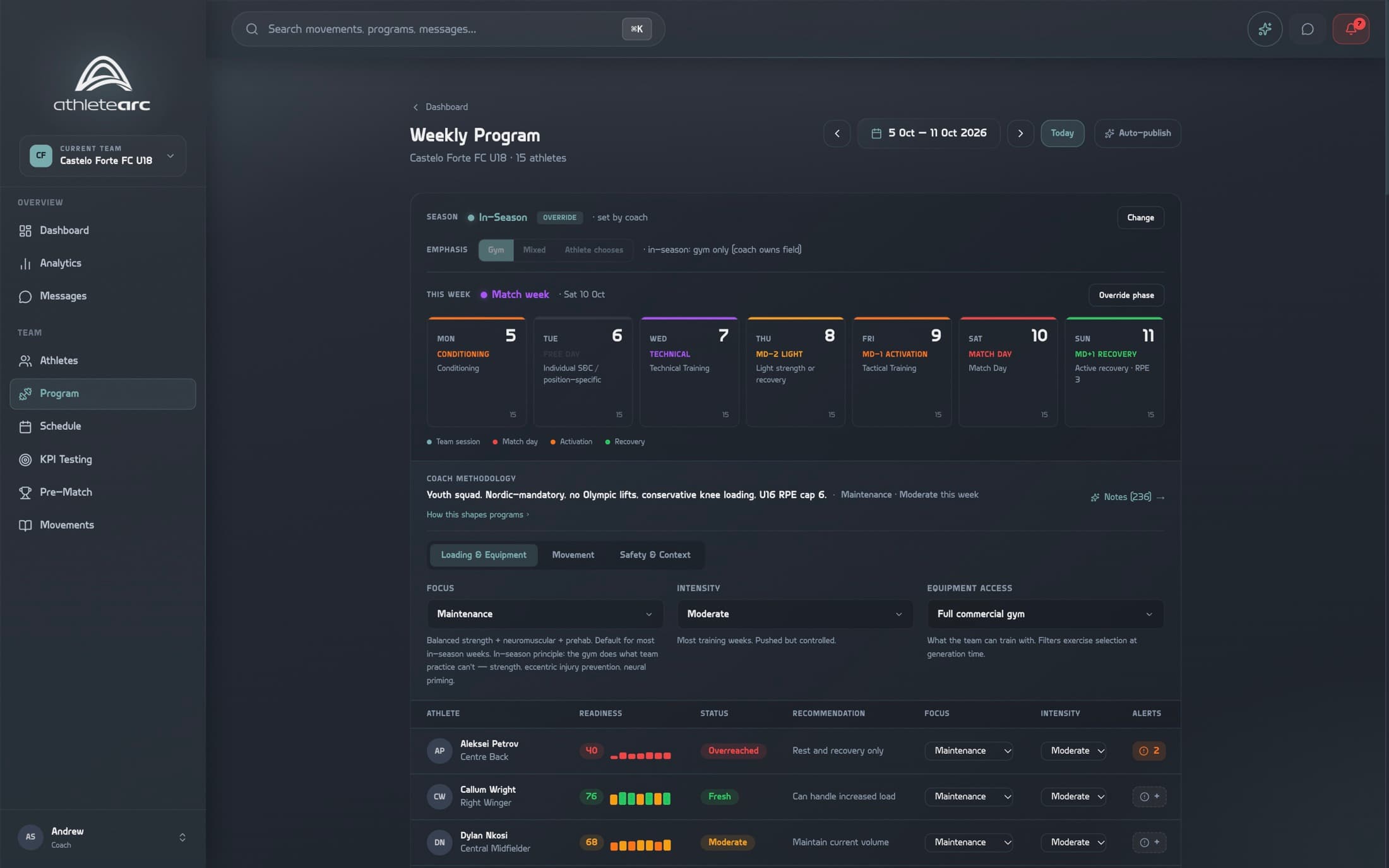This screenshot has width=1389, height=868.
Task: Click the Dashboard grid icon in sidebar
Action: coord(25,230)
